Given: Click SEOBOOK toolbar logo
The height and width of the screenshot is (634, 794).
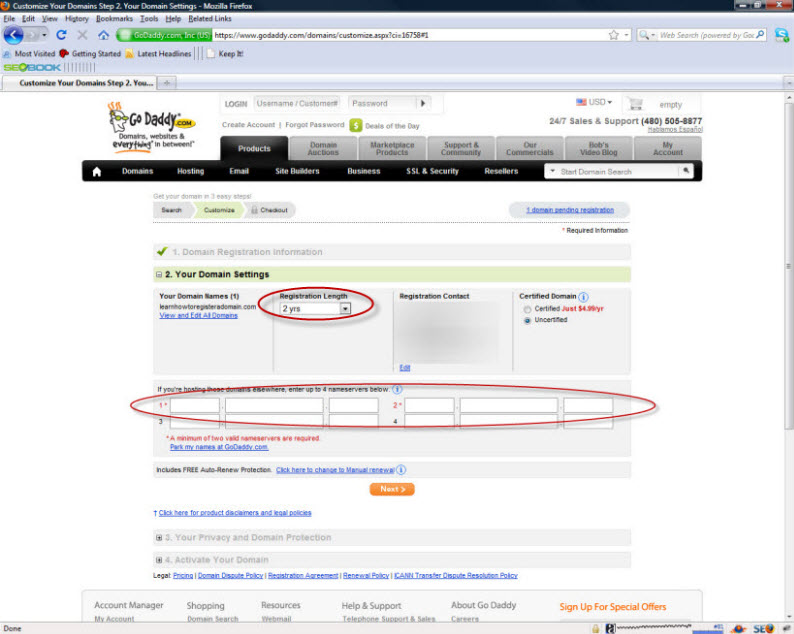Looking at the screenshot, I should pyautogui.click(x=32, y=67).
